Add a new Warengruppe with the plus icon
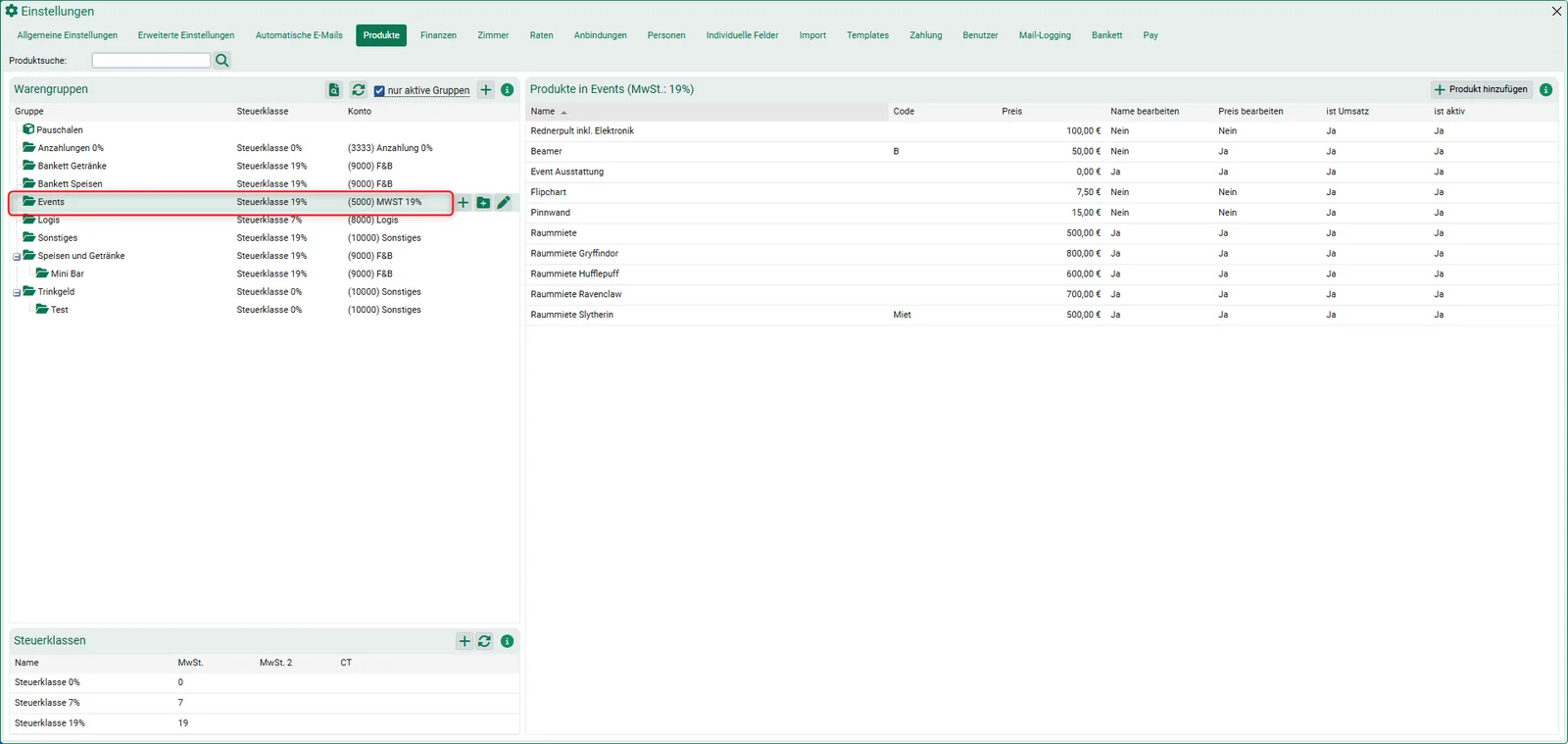The height and width of the screenshot is (744, 1568). point(486,90)
